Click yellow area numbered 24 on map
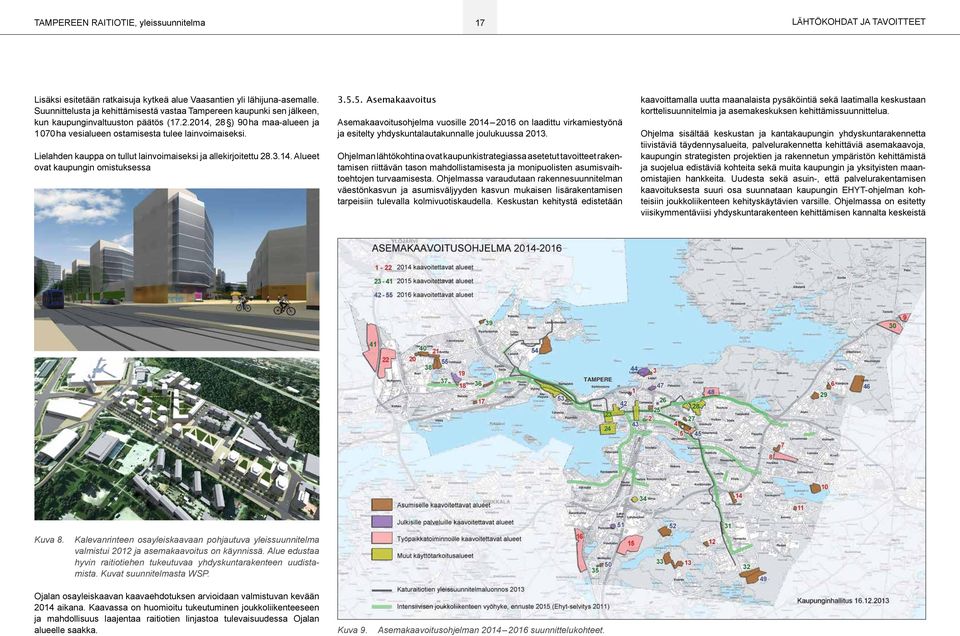Screen dimensions: 960x636 coord(607,428)
